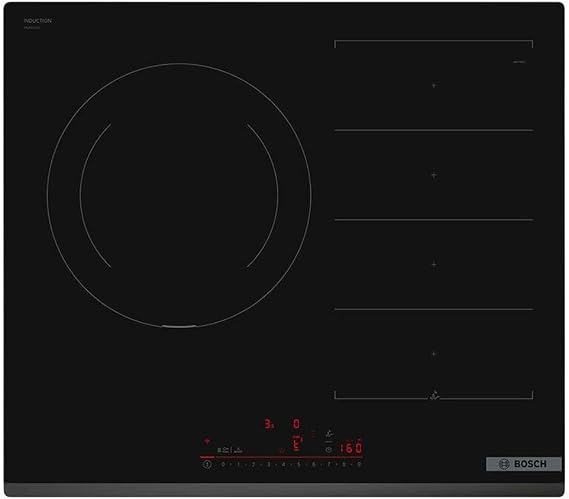Viewport: 569px width, 499px height.
Task: Tap the timer clock symbol beside 160
Action: tap(329, 449)
